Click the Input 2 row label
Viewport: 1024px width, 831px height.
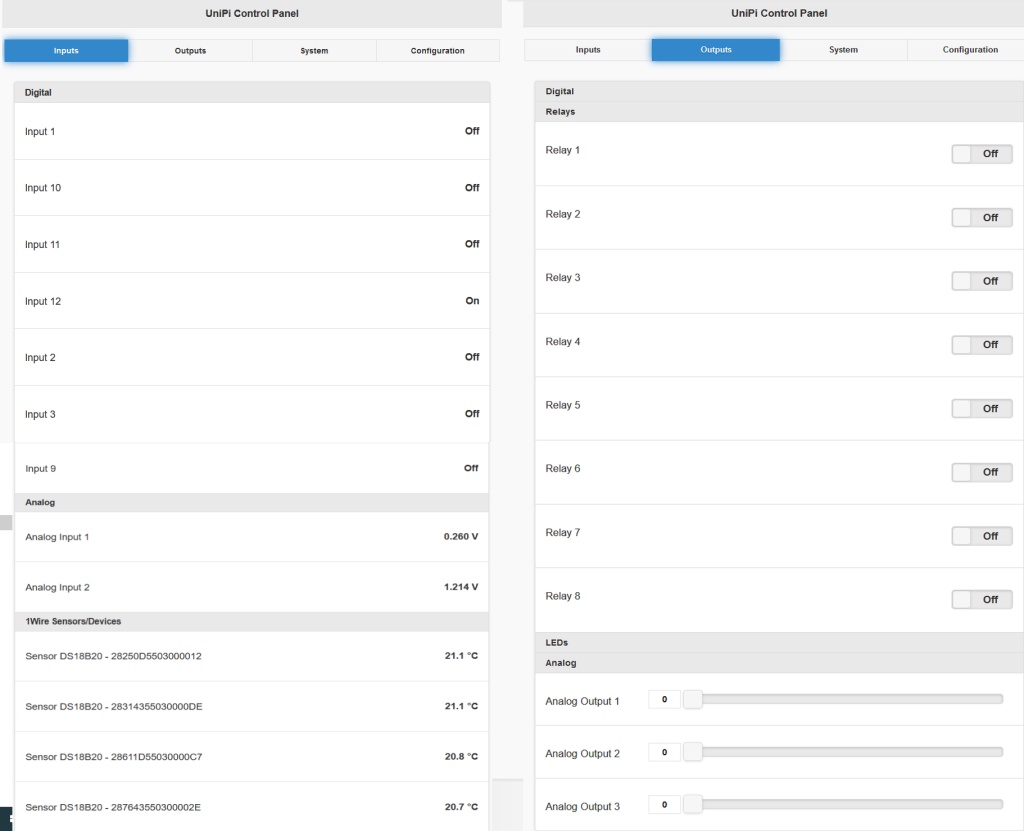40,357
